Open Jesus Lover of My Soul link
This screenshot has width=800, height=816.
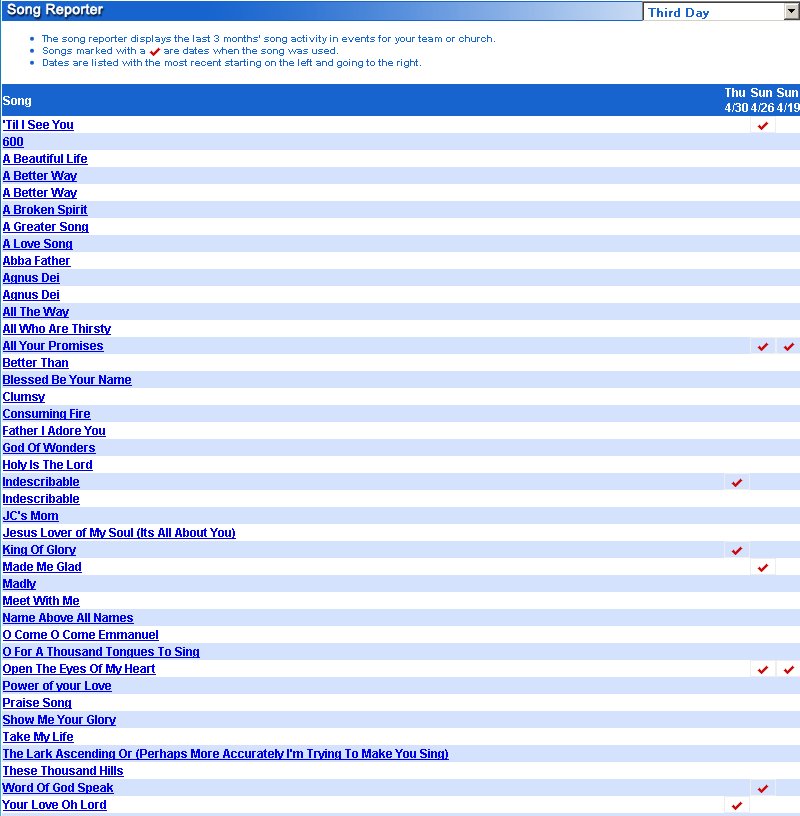coord(119,533)
